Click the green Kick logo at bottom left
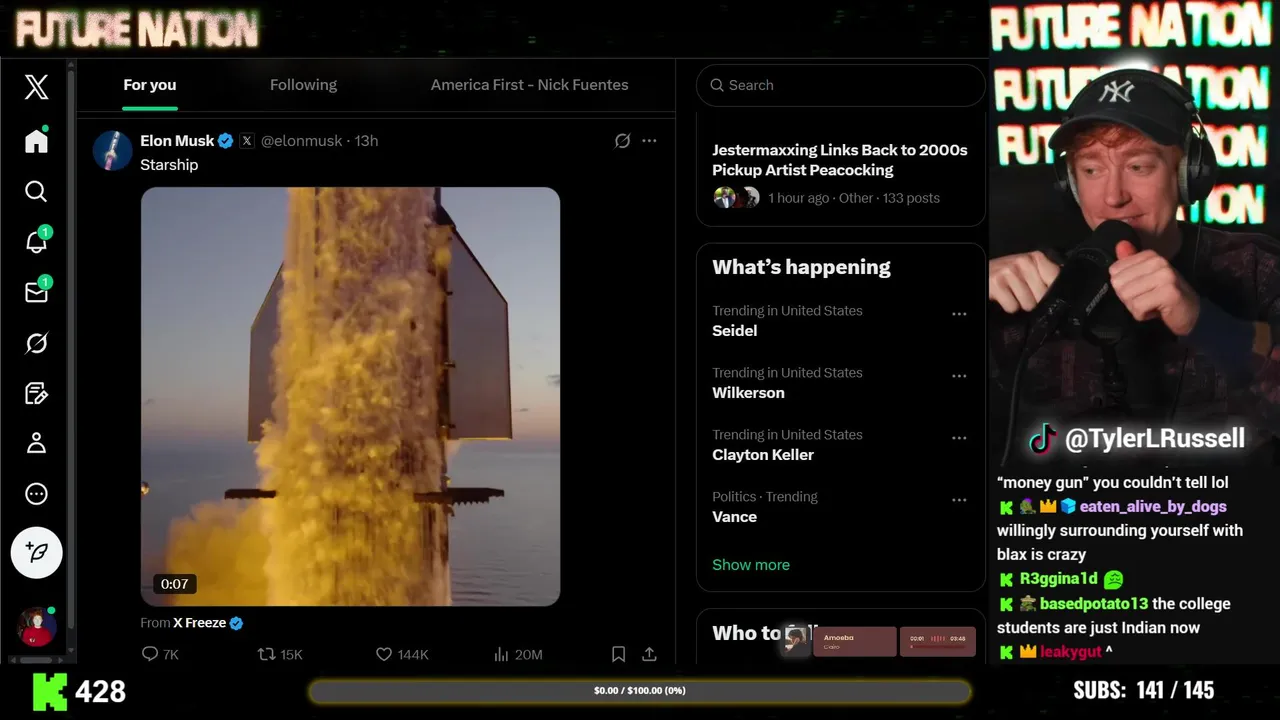The image size is (1280, 720). 50,691
